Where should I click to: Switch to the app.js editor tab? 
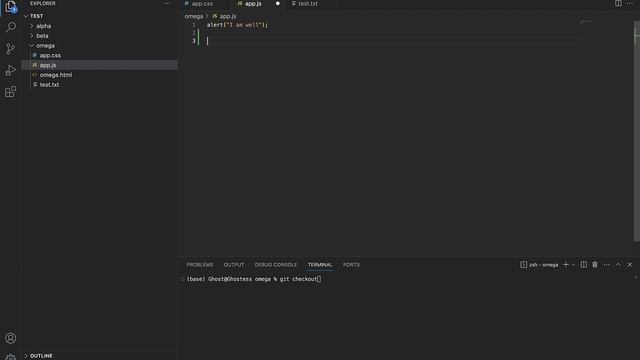point(253,4)
